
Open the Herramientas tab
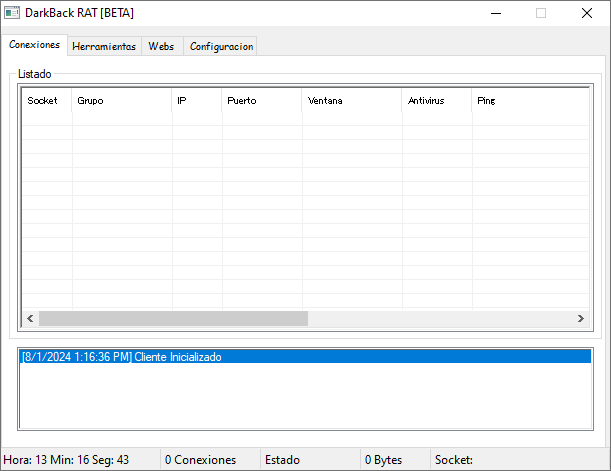(x=104, y=47)
